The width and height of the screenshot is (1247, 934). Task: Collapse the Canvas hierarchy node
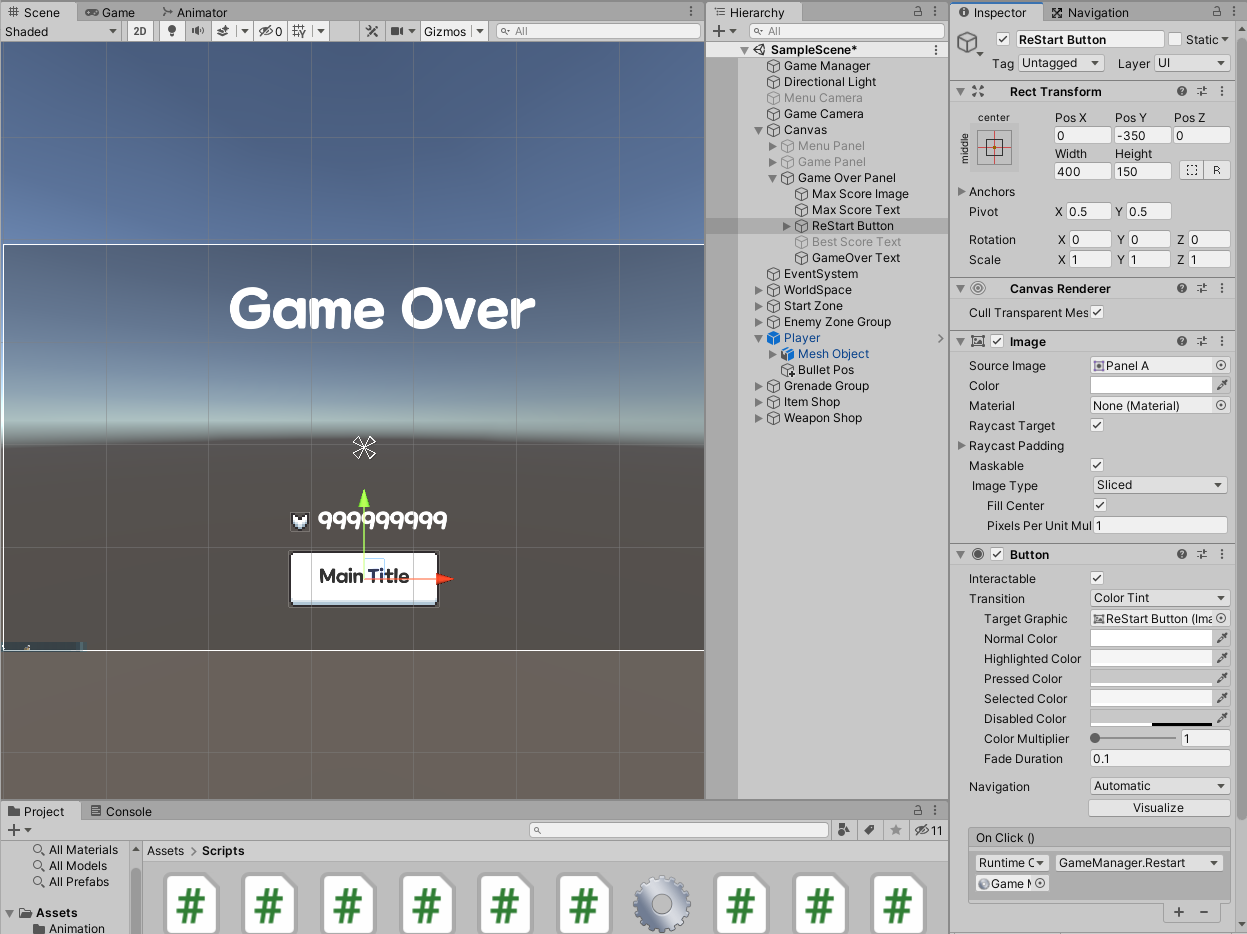(x=759, y=130)
